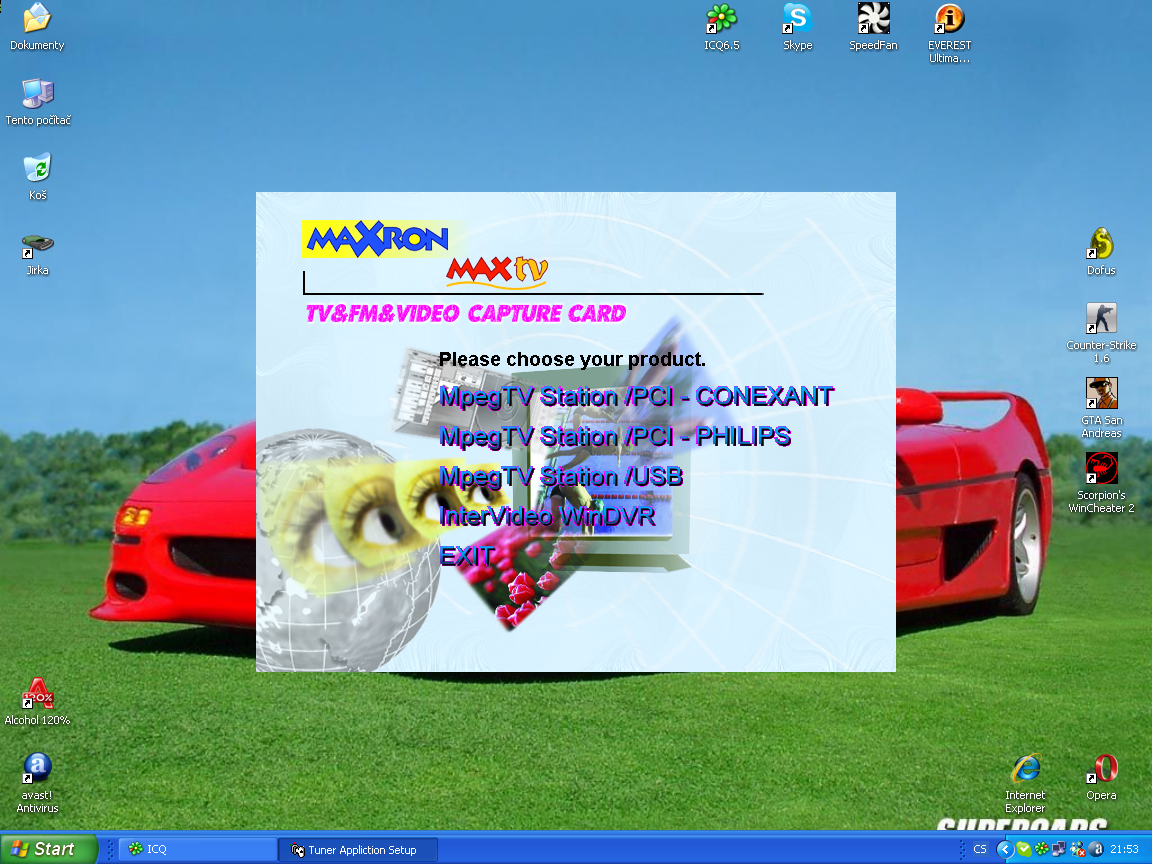Select the Dofus game desktop icon

coord(1101,252)
